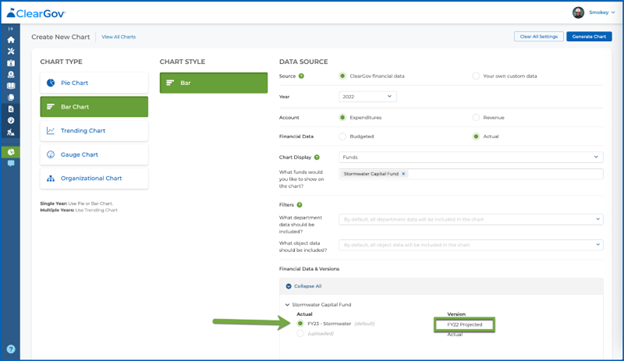624x361 pixels.
Task: Expand the sidebar with arrow icon
Action: (x=11, y=29)
